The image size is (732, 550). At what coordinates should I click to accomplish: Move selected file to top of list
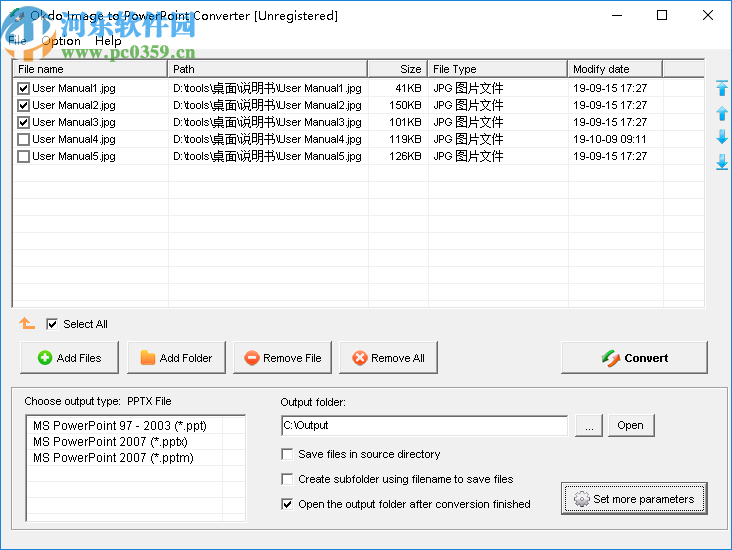[x=722, y=88]
